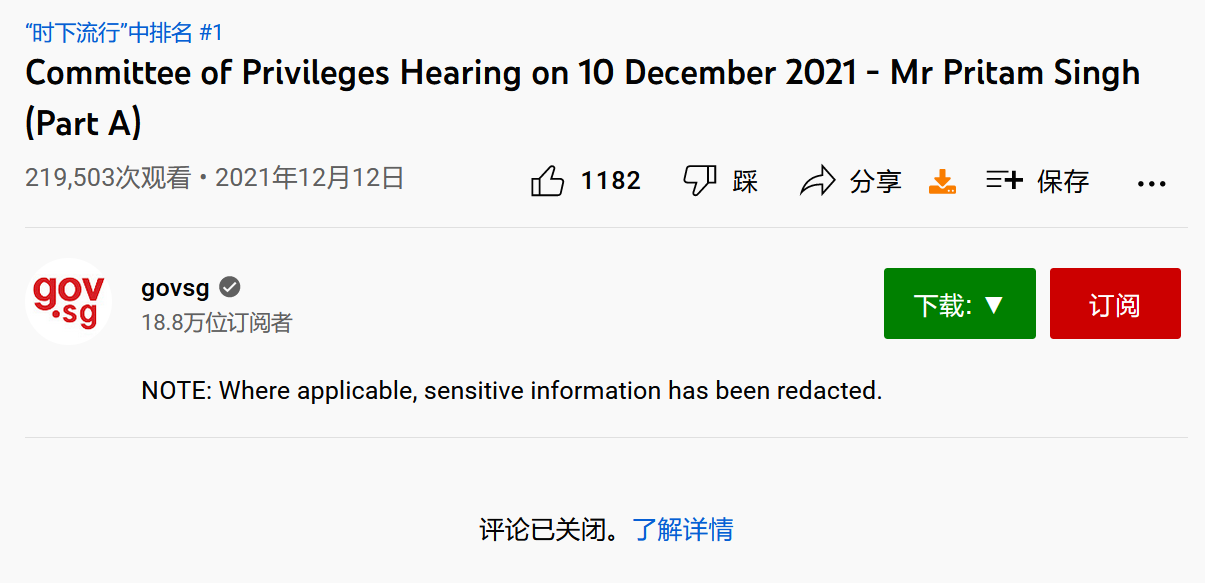Click the NOTE description text
This screenshot has height=583, width=1205.
[x=511, y=390]
